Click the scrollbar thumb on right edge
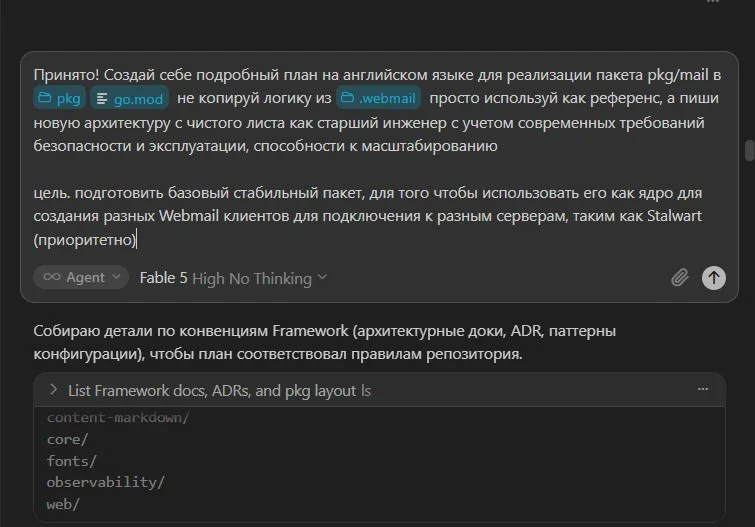755x527 pixels. [x=749, y=151]
